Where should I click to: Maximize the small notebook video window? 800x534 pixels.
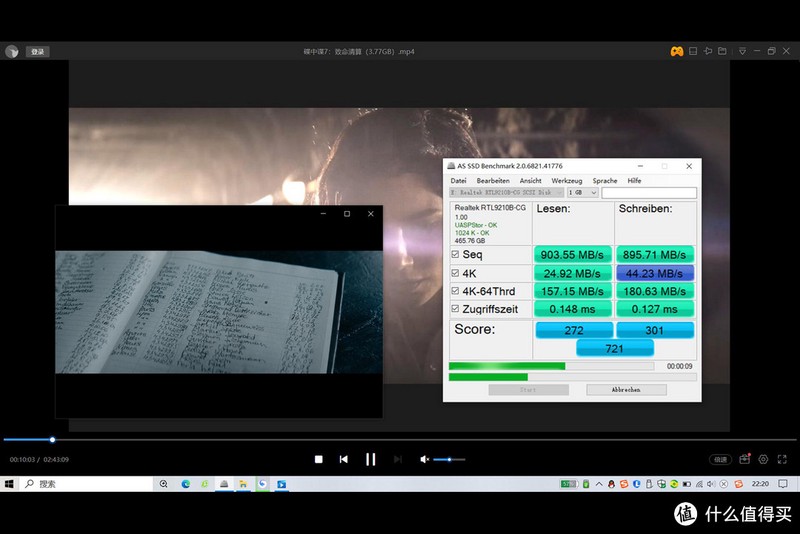(x=347, y=214)
